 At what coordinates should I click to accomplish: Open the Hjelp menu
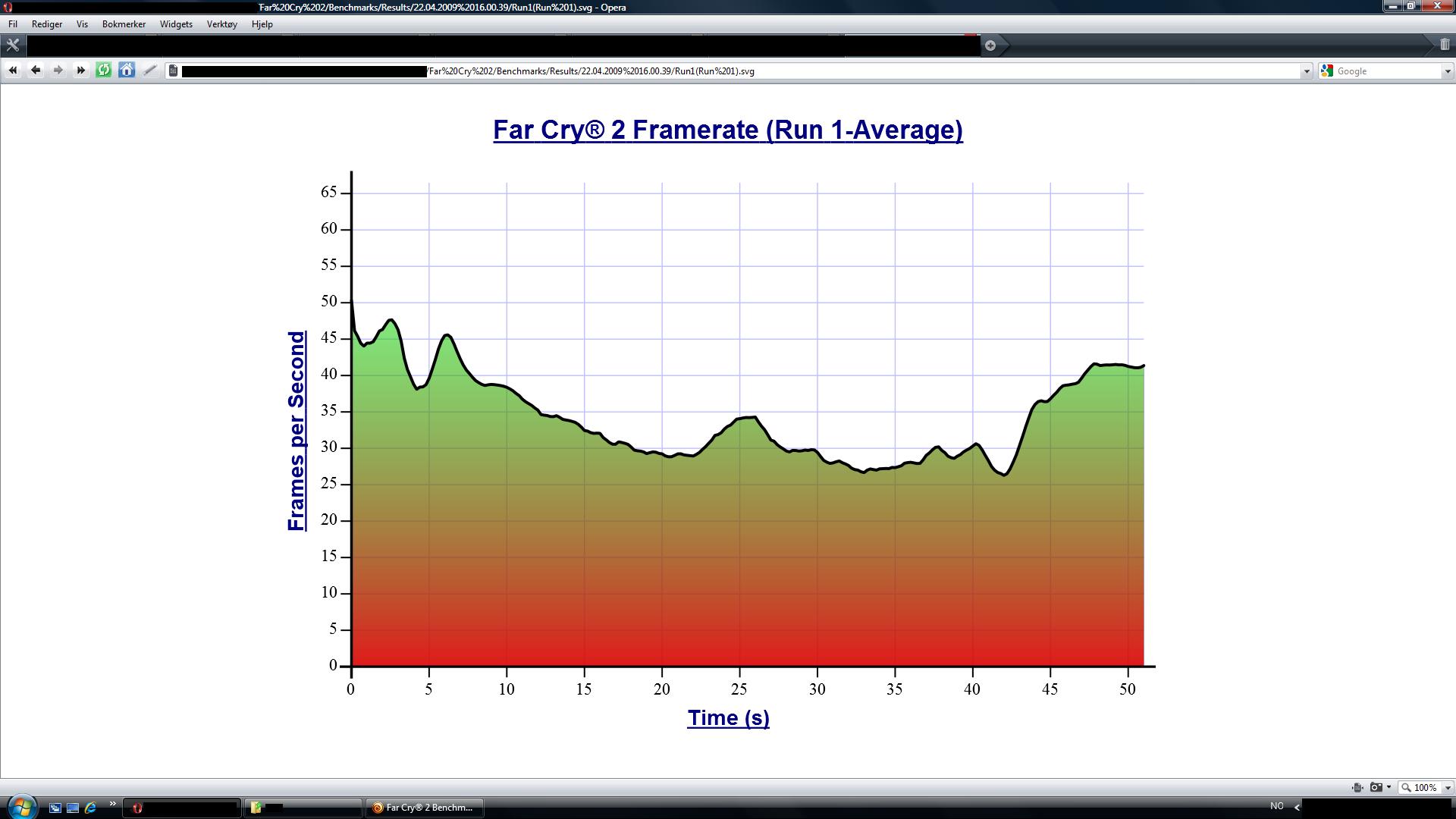pos(262,24)
